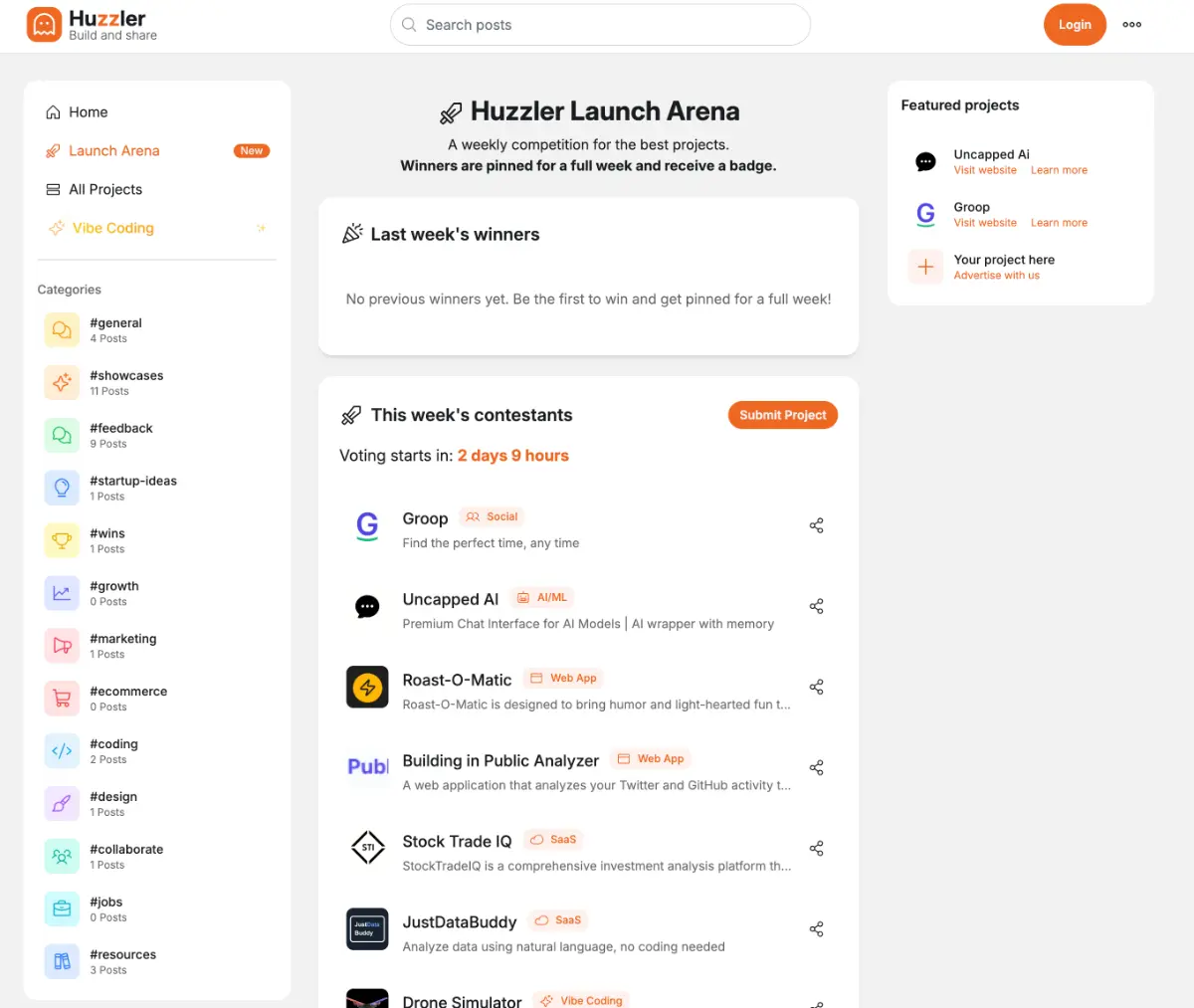Open the #coding category icon
This screenshot has width=1194, height=1008.
point(62,751)
